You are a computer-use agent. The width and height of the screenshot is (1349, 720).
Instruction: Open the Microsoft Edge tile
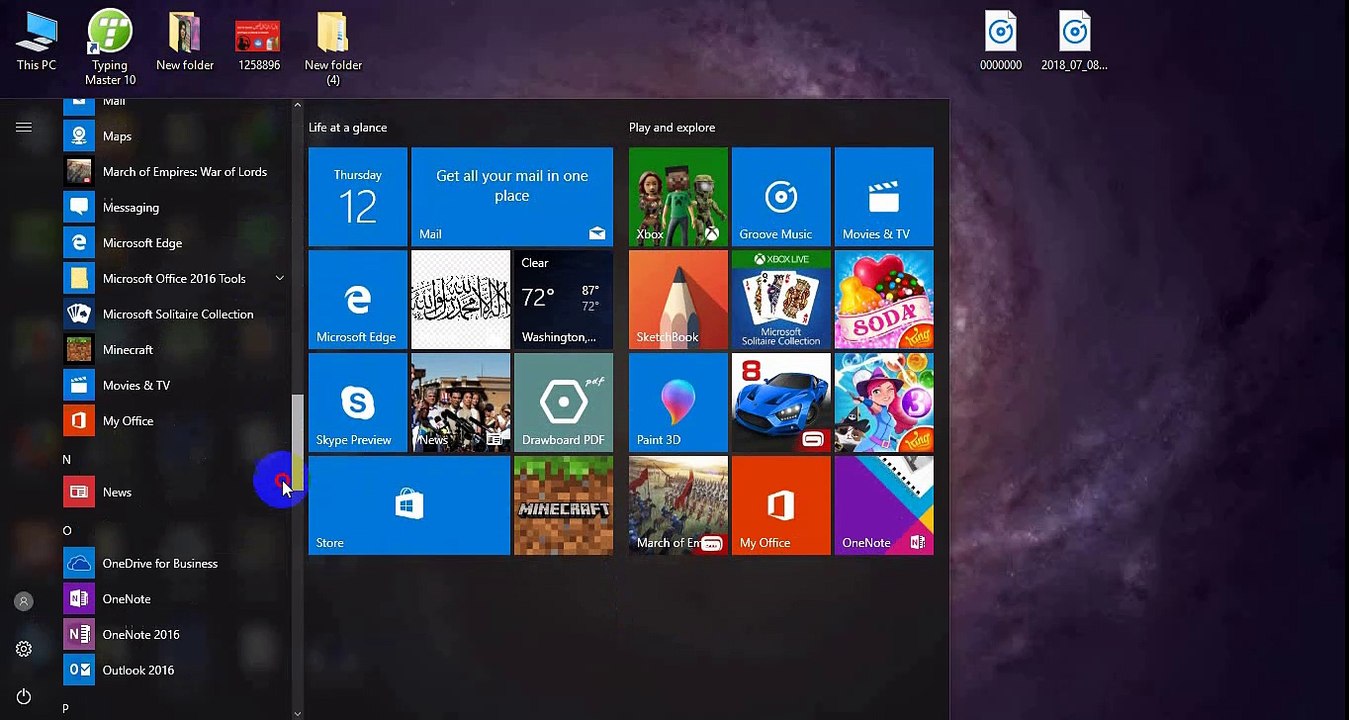(358, 300)
